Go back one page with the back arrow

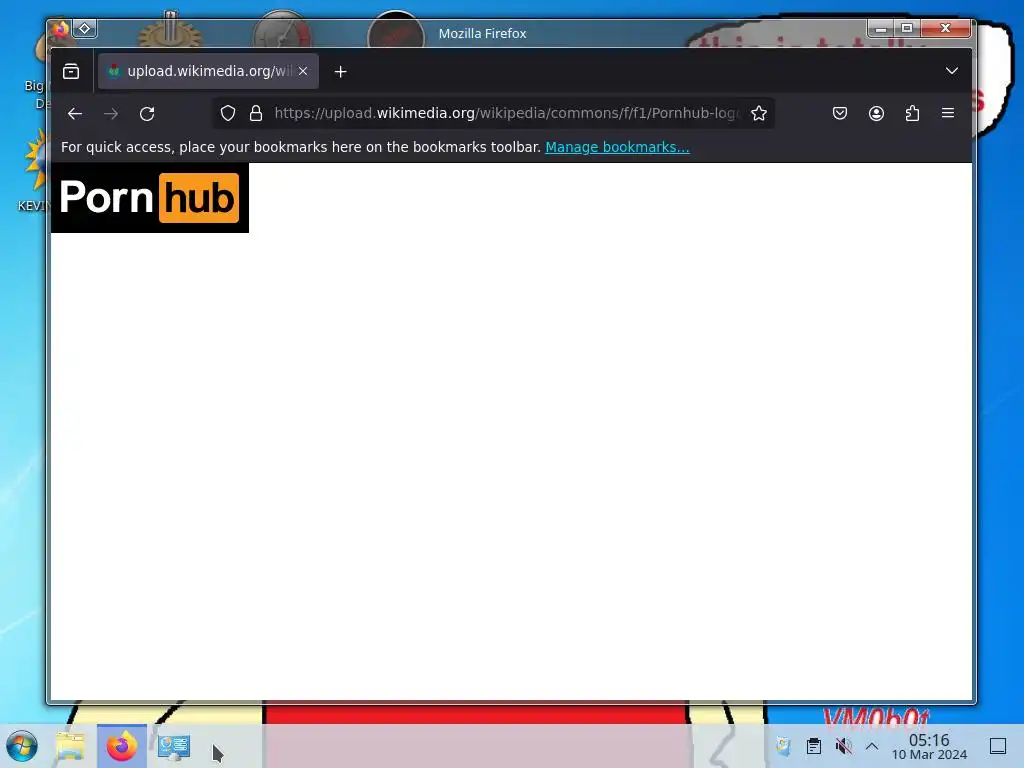pos(74,114)
